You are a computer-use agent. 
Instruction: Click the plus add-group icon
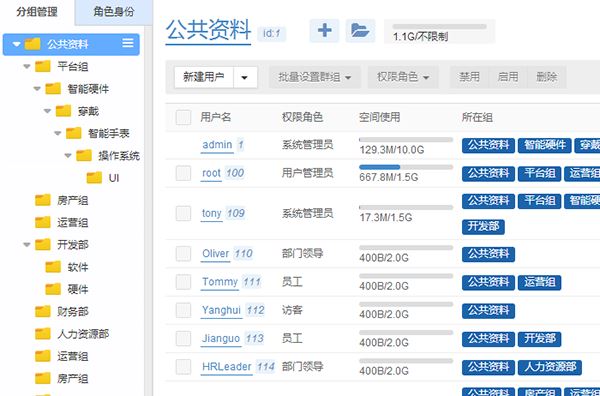(324, 30)
